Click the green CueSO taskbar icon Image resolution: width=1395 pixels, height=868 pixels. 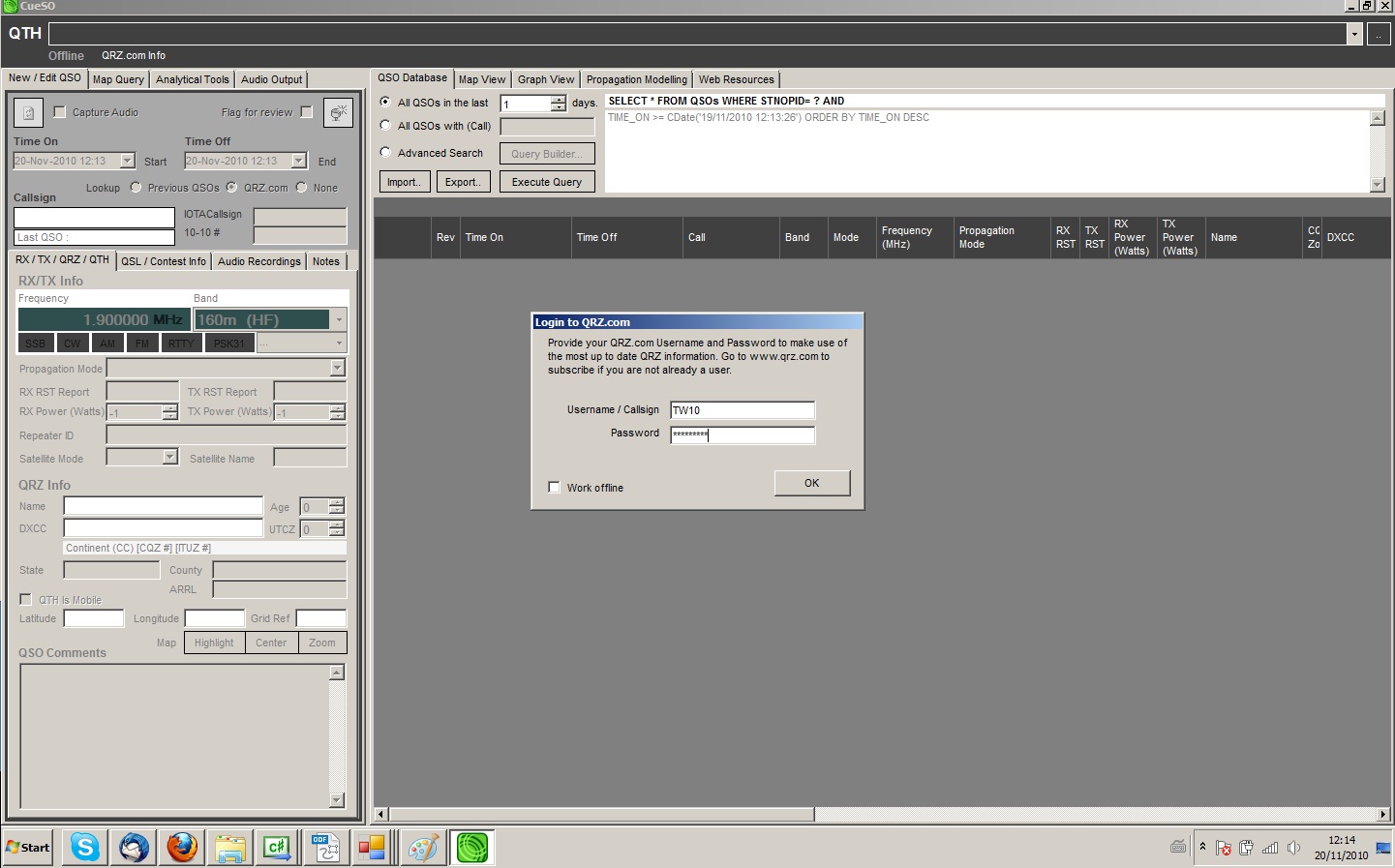pyautogui.click(x=472, y=848)
